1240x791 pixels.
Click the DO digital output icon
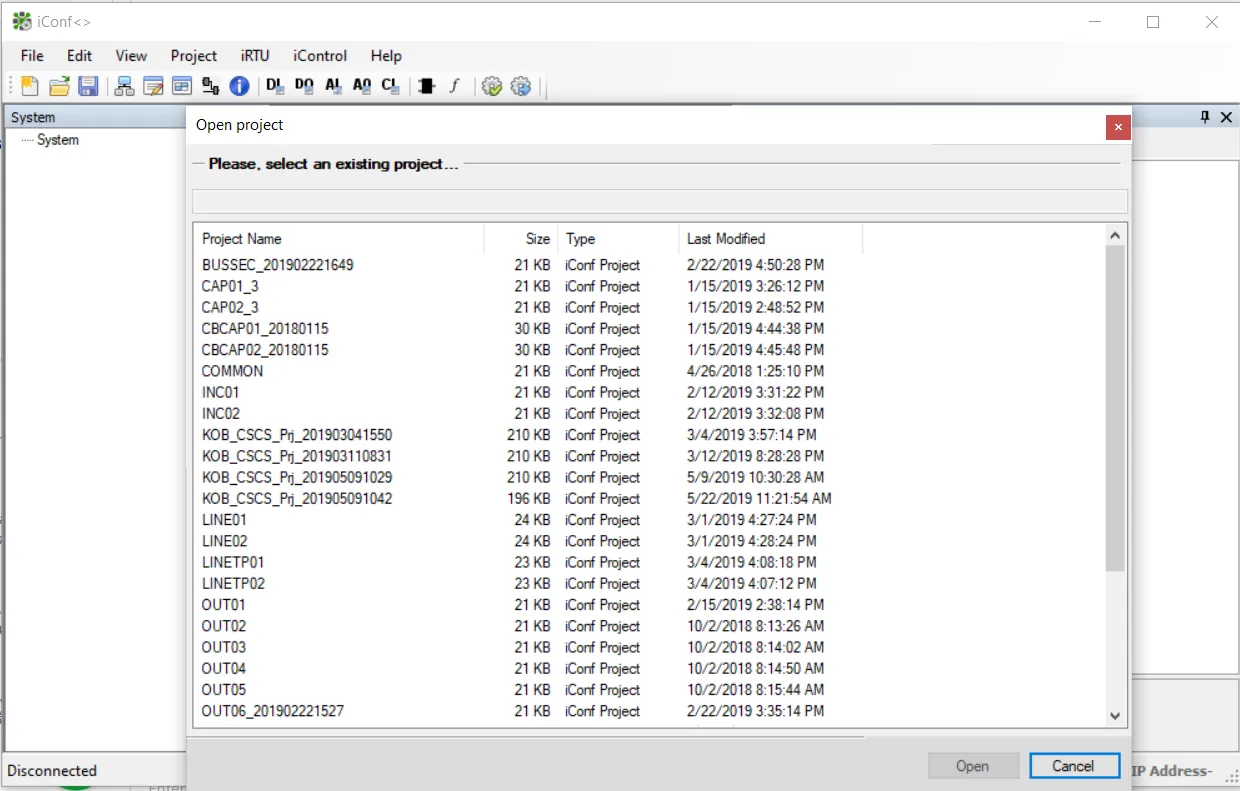coord(304,86)
